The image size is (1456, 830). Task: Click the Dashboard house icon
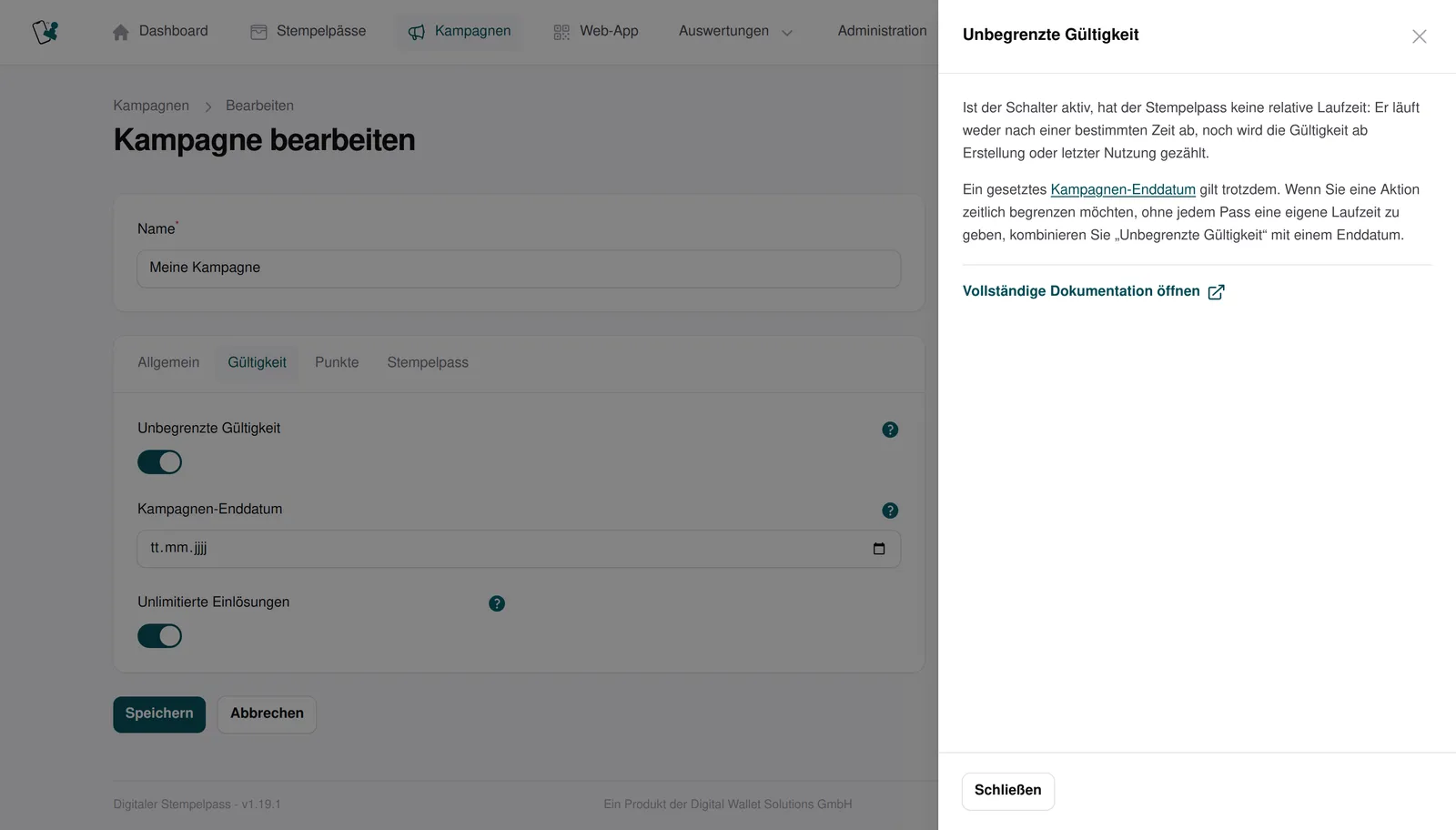120,32
